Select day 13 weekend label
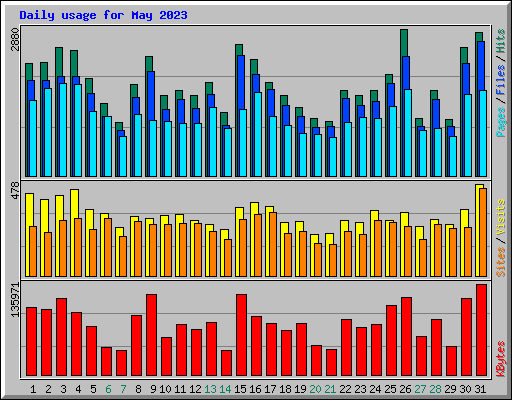 210,389
